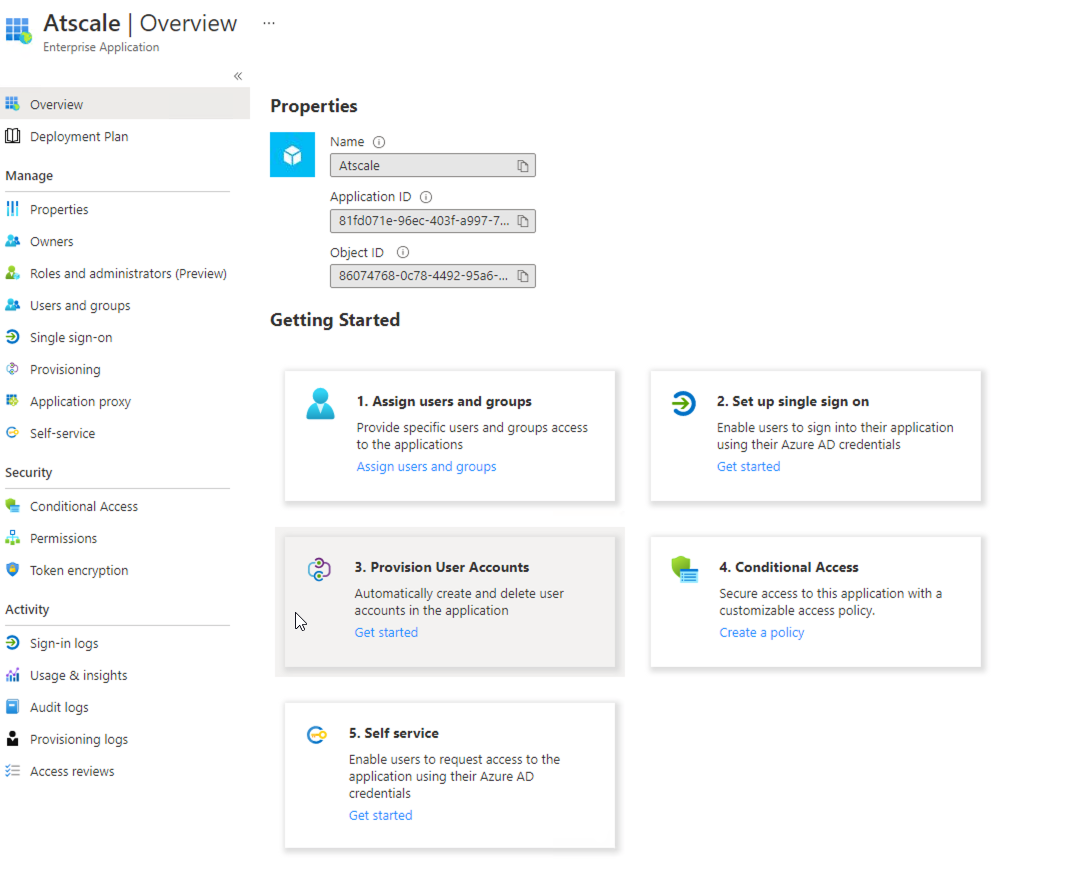Click the Self service card icon
Screen dimensions: 1084x887
[x=317, y=734]
